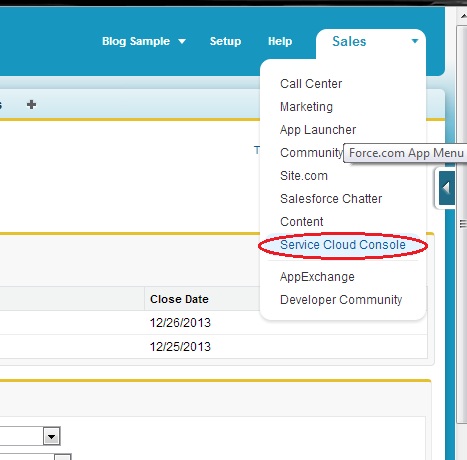Viewport: 467px width, 460px height.
Task: Select Site.com app
Action: pos(304,176)
